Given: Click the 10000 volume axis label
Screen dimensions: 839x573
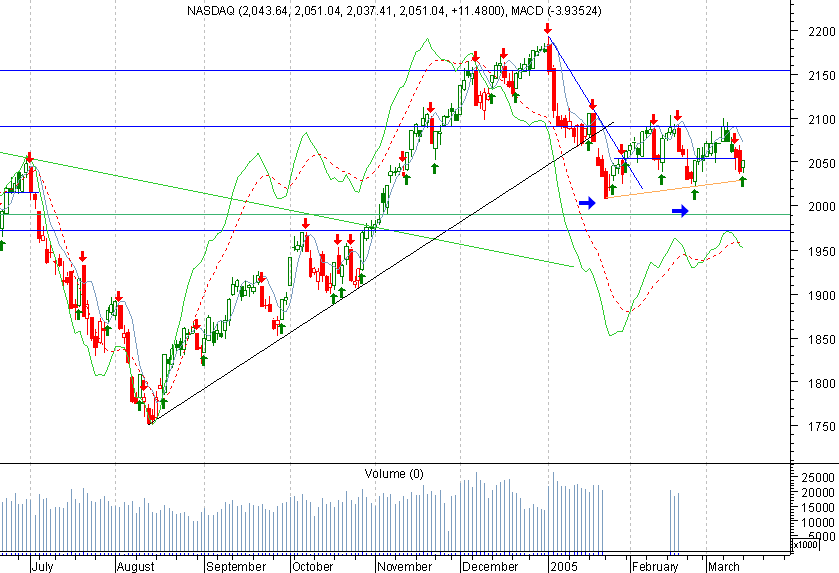Looking at the screenshot, I should click(x=817, y=522).
